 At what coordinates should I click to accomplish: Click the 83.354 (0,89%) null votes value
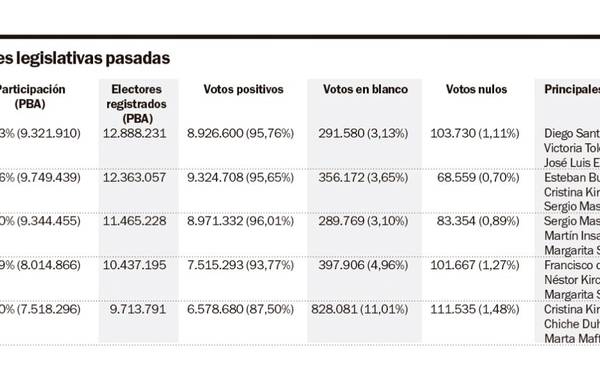(x=478, y=221)
